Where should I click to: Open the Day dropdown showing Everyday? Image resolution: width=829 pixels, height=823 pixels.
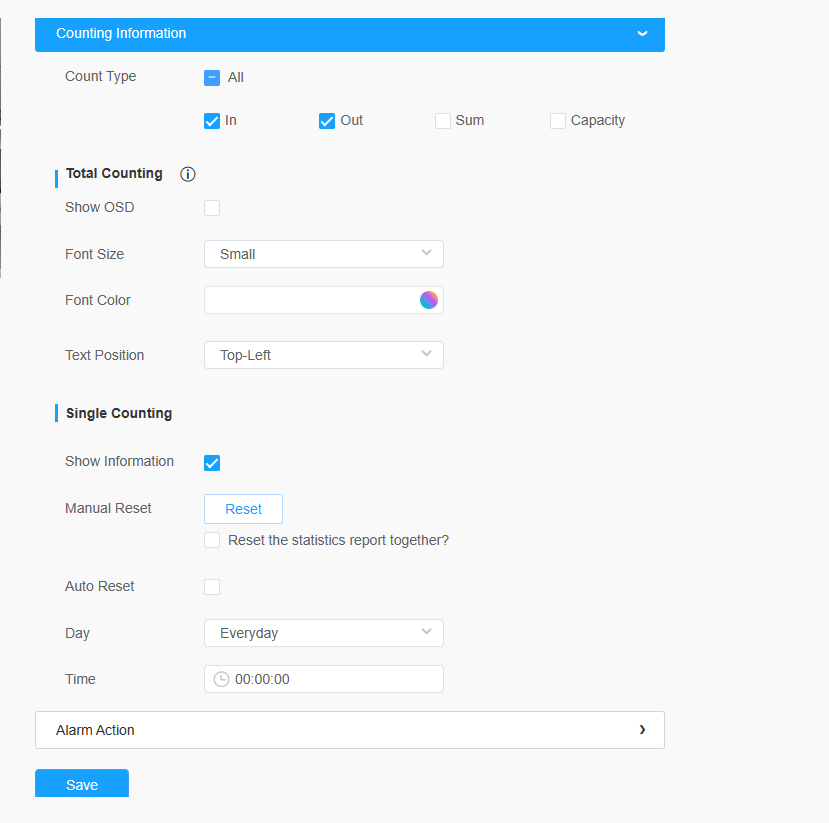click(324, 633)
